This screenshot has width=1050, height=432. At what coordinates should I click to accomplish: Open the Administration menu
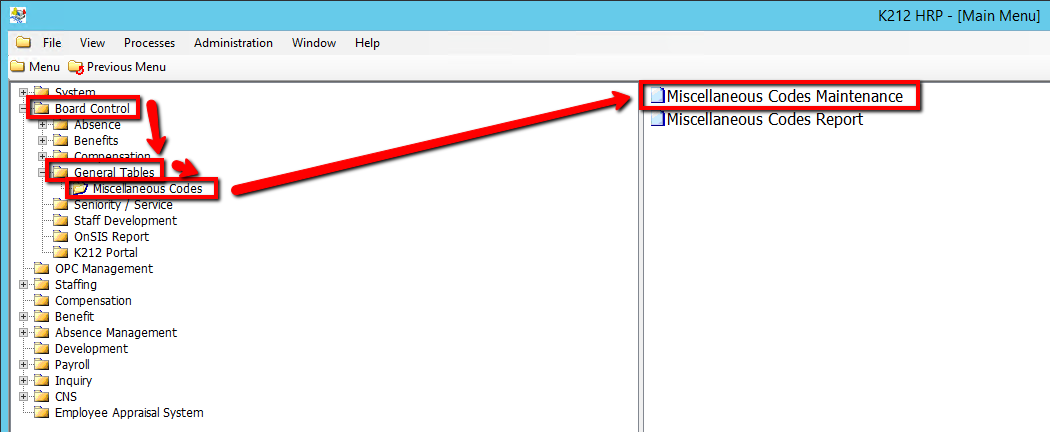point(233,43)
